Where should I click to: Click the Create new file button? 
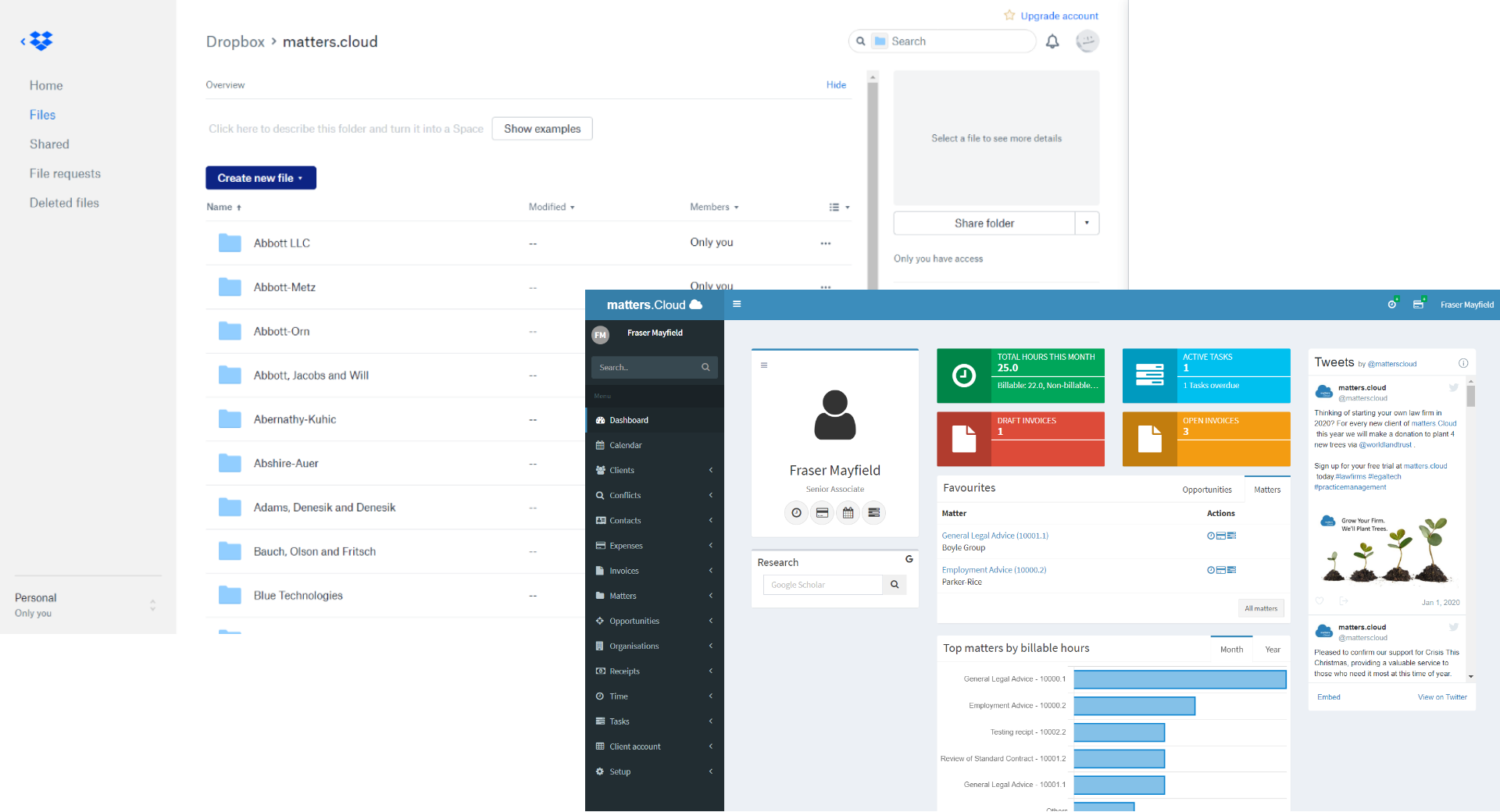pos(261,178)
